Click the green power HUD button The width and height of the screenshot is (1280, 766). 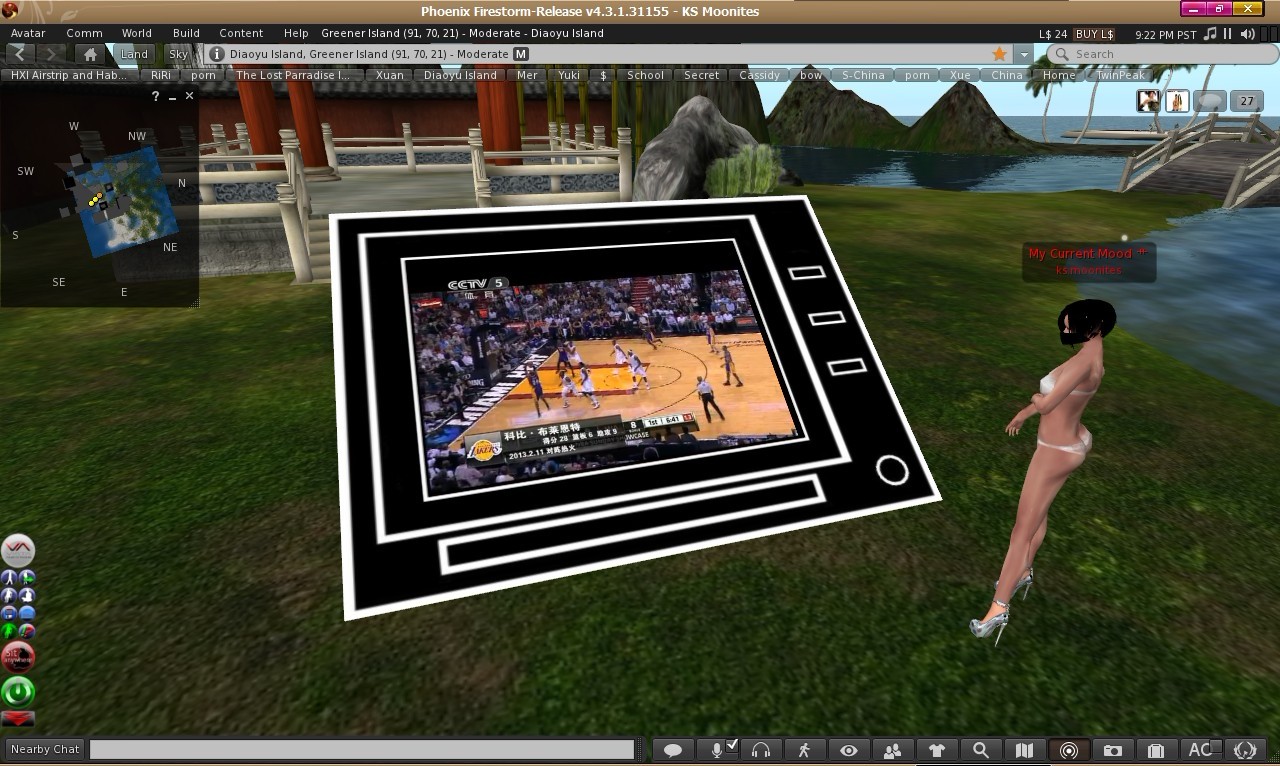[x=18, y=691]
